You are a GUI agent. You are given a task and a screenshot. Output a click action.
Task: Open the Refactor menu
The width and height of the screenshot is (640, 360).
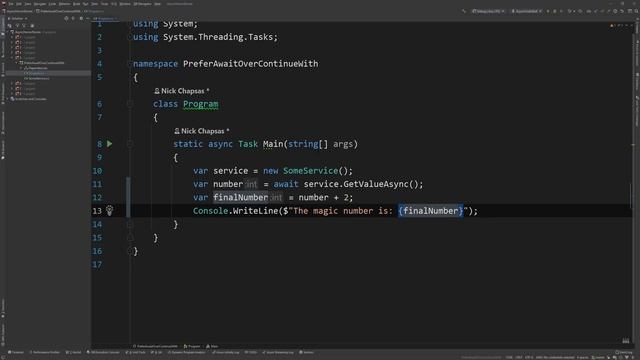coord(64,4)
